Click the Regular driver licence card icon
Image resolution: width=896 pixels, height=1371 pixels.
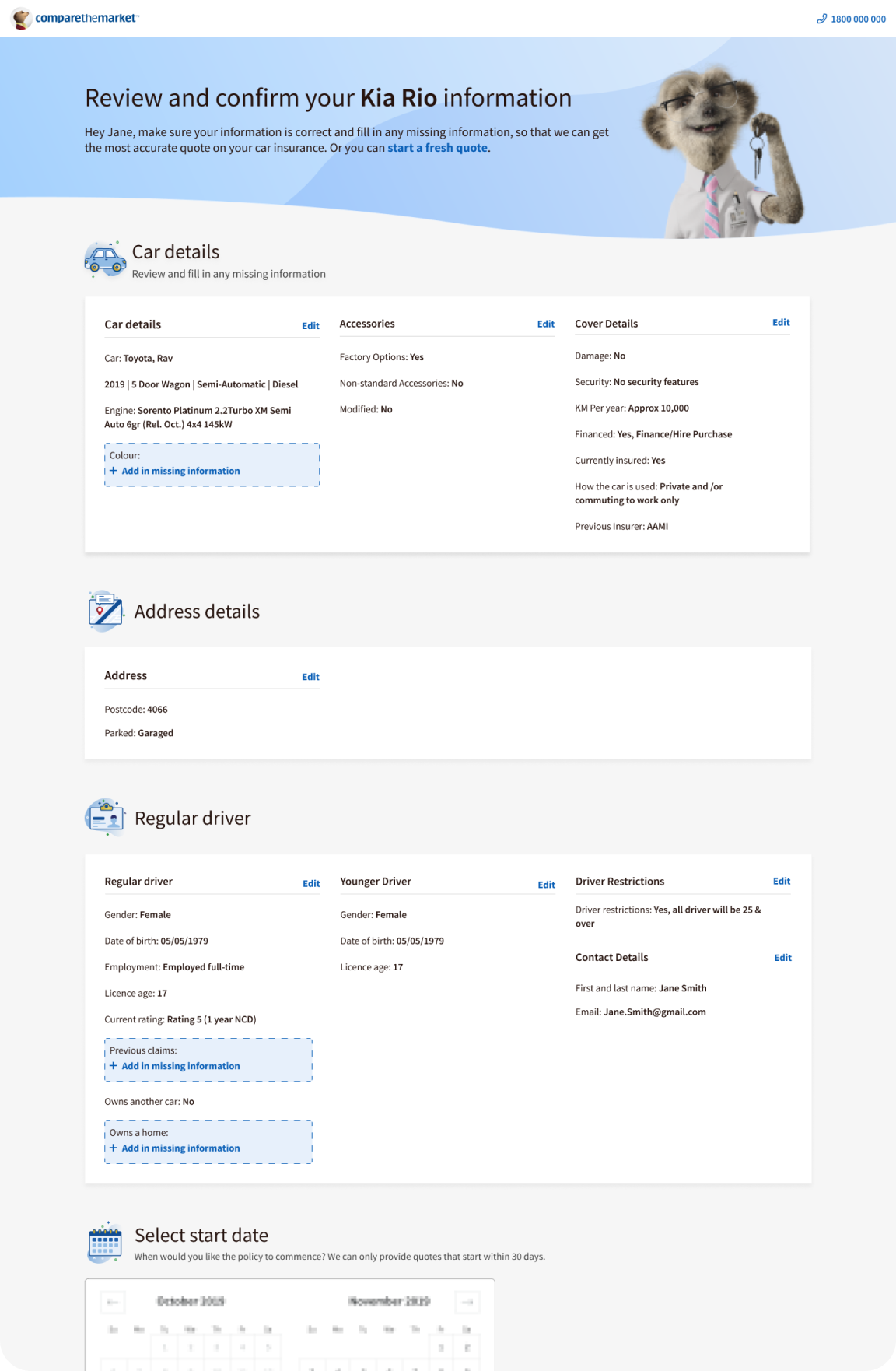[x=105, y=818]
